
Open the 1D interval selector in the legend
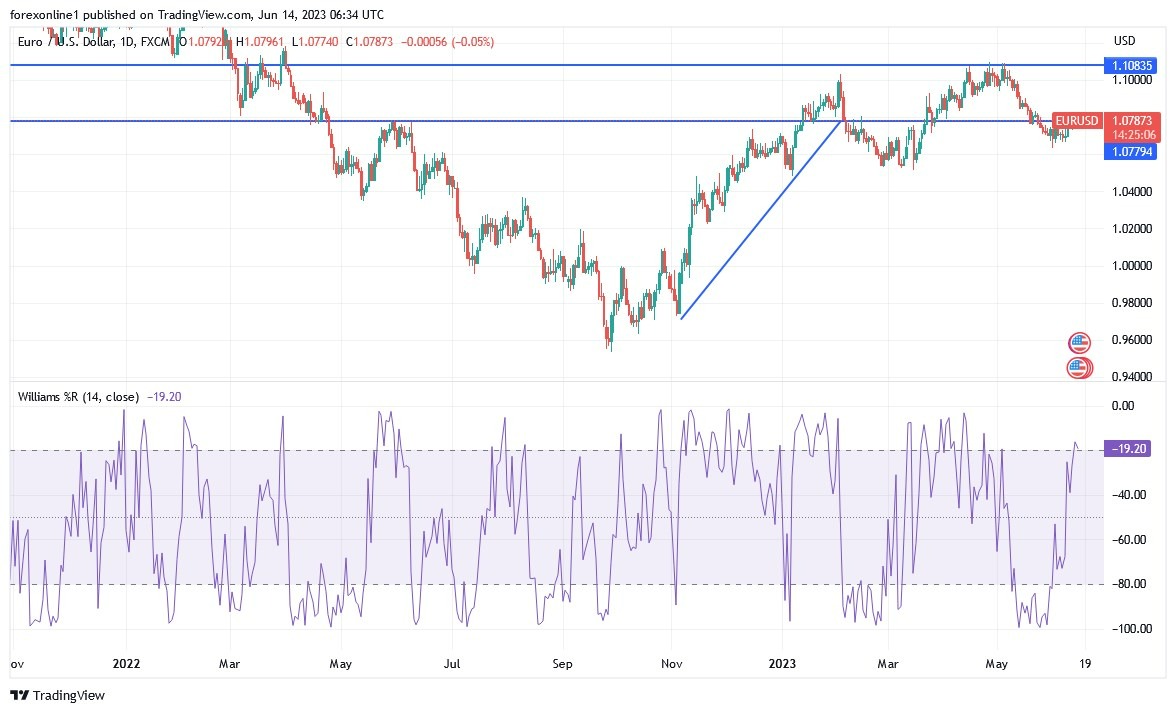pos(126,44)
